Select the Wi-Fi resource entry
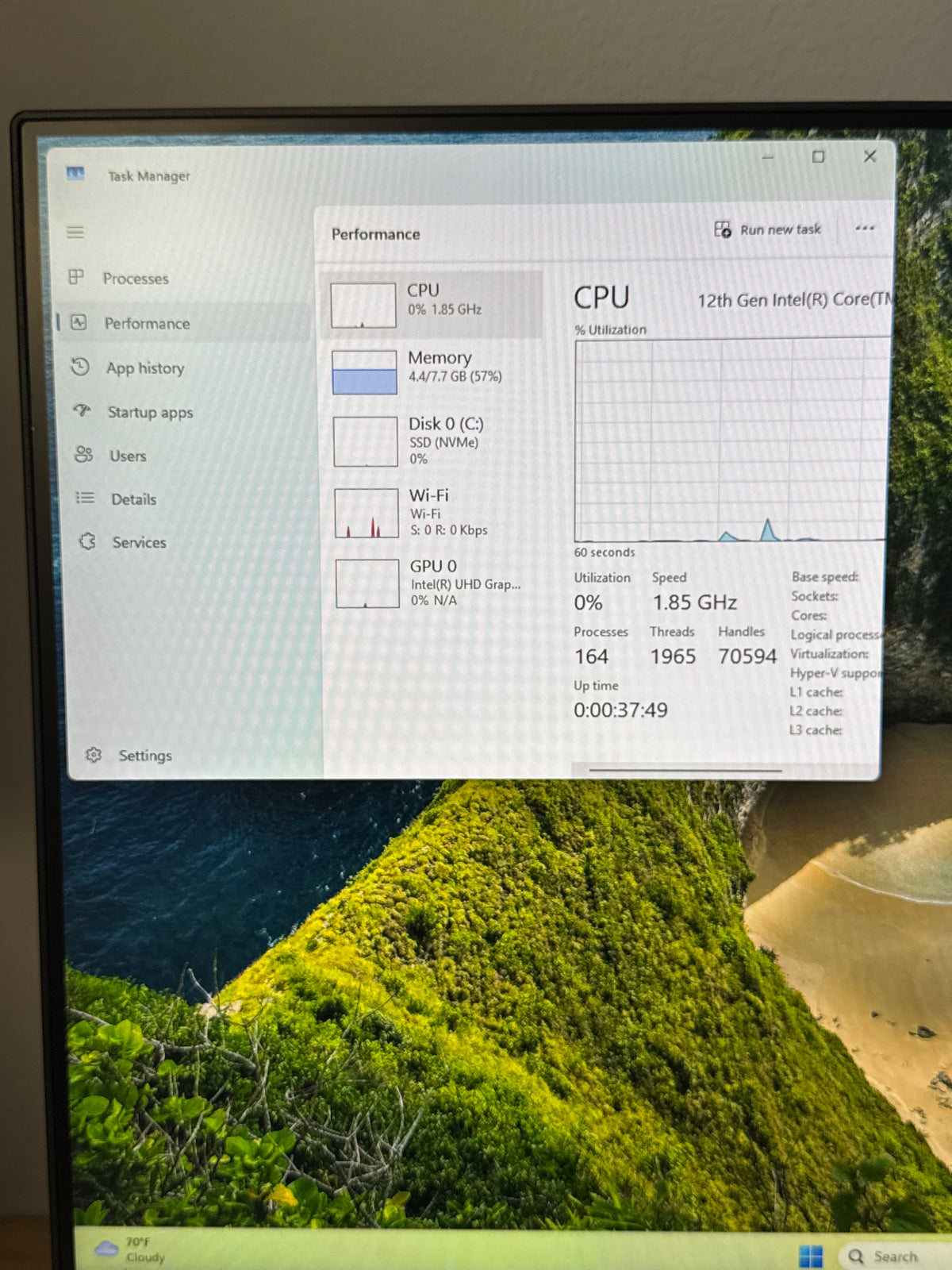The image size is (952, 1270). coord(434,512)
